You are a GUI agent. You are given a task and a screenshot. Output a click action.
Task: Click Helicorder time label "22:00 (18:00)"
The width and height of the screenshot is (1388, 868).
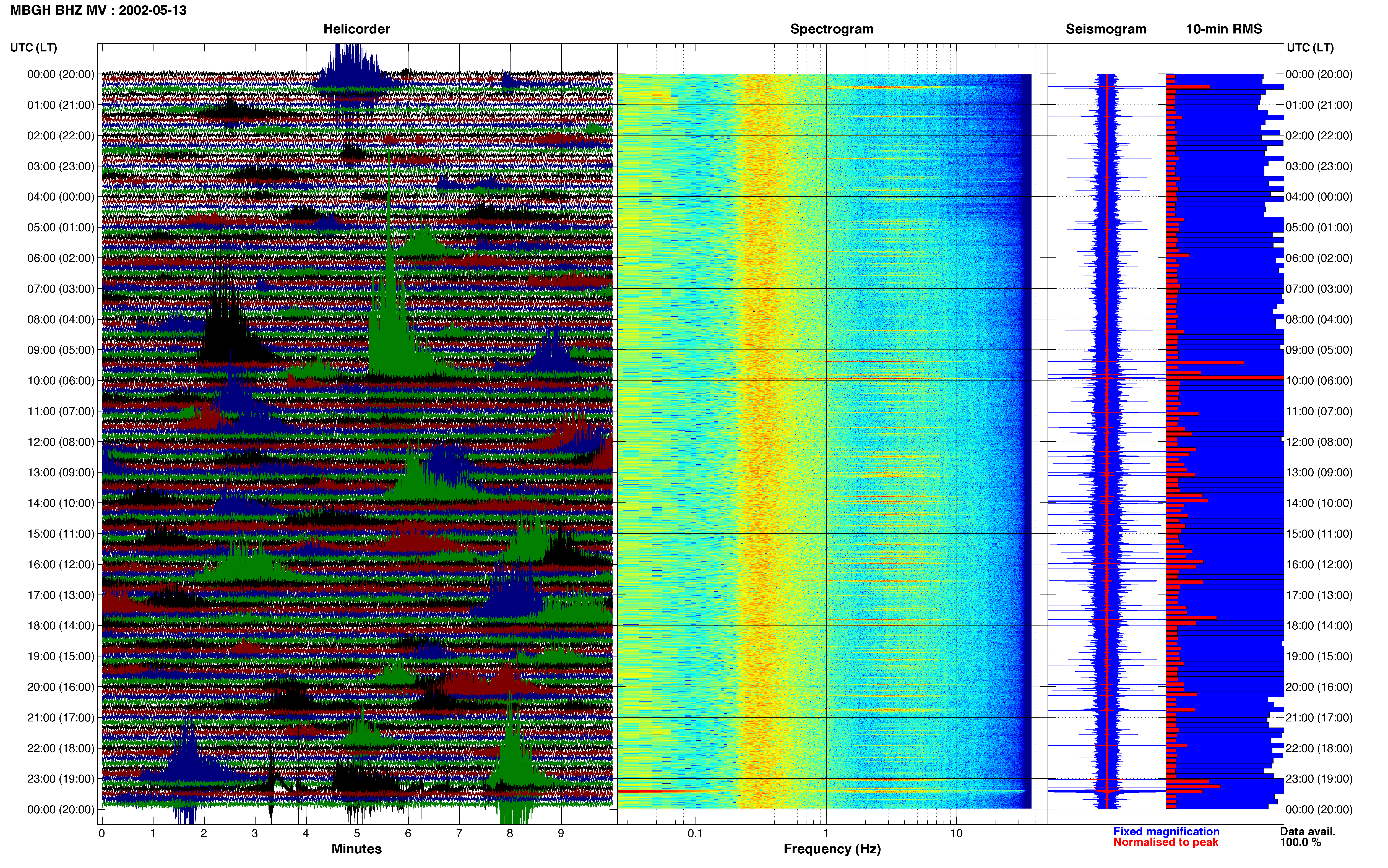tap(61, 749)
